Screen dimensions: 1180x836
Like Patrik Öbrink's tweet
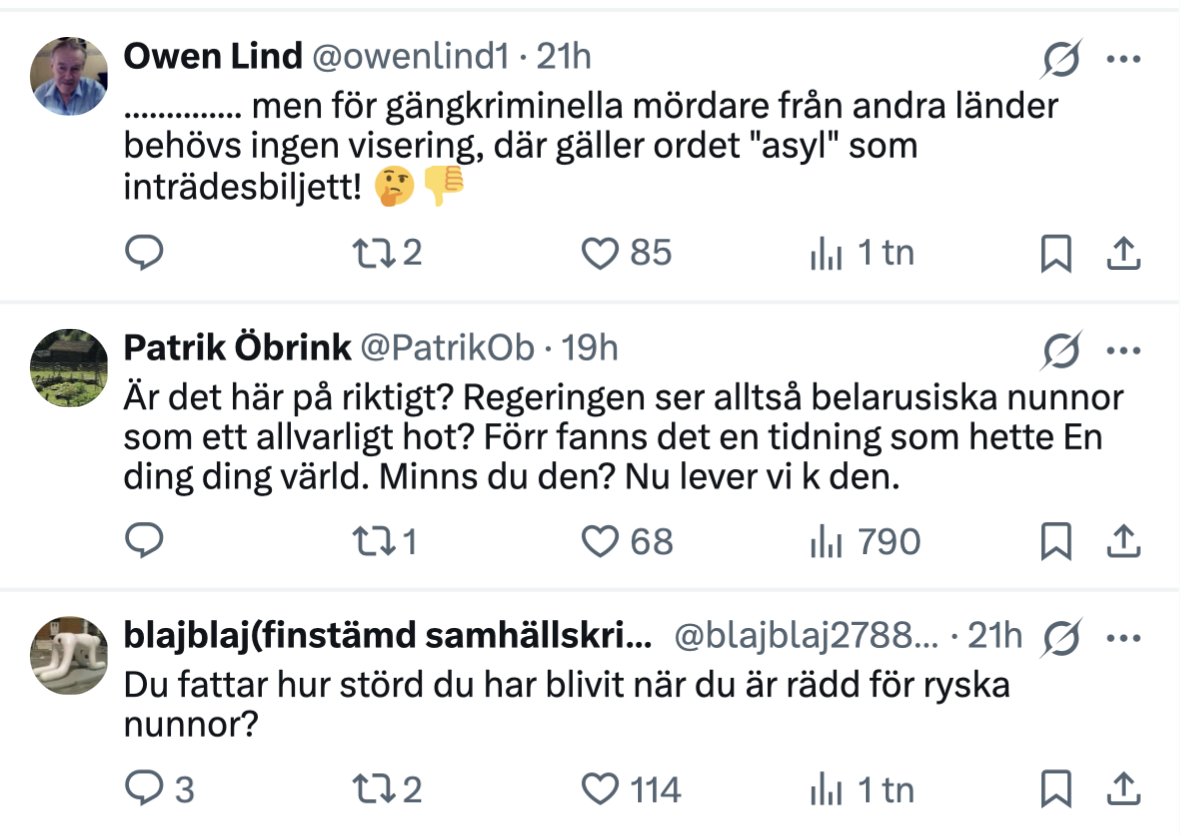(600, 541)
